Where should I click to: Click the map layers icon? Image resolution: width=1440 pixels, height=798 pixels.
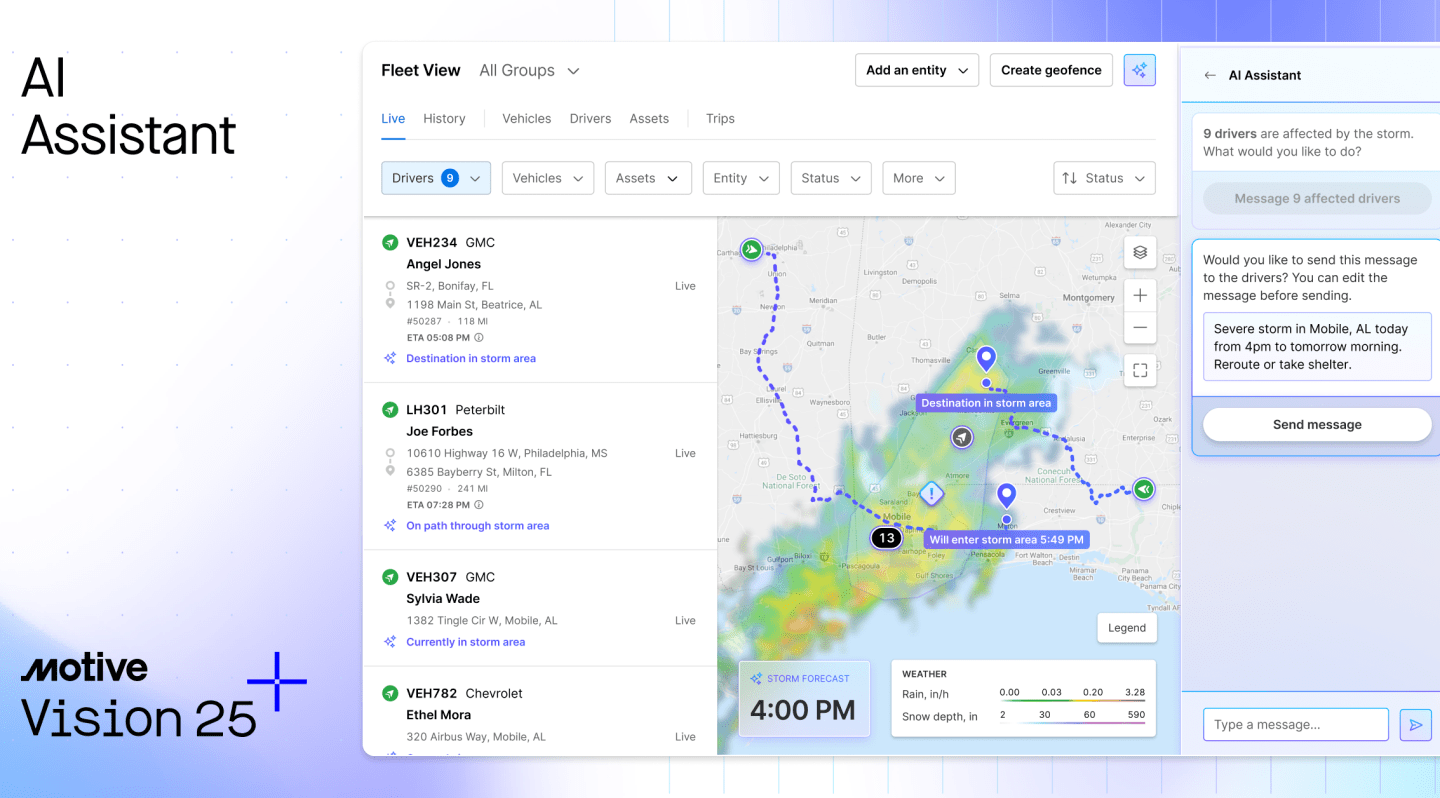coord(1139,253)
